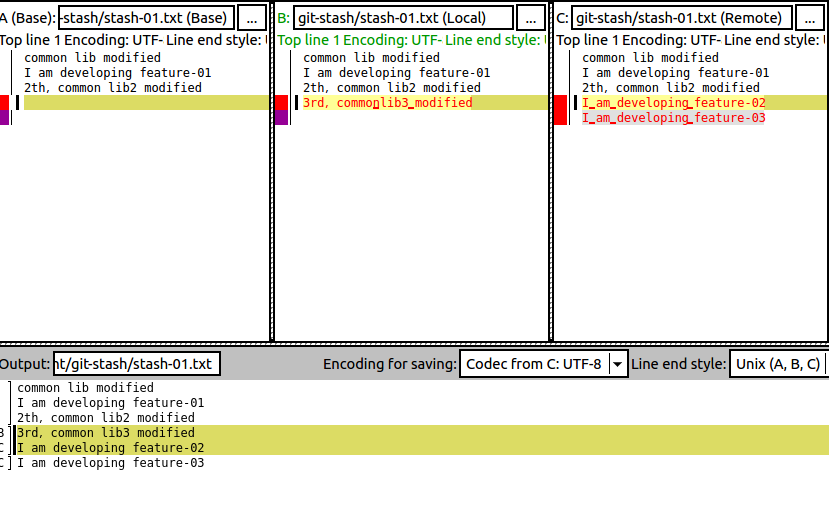Focus the A (Base) file path field
The image size is (829, 510).
(x=146, y=18)
